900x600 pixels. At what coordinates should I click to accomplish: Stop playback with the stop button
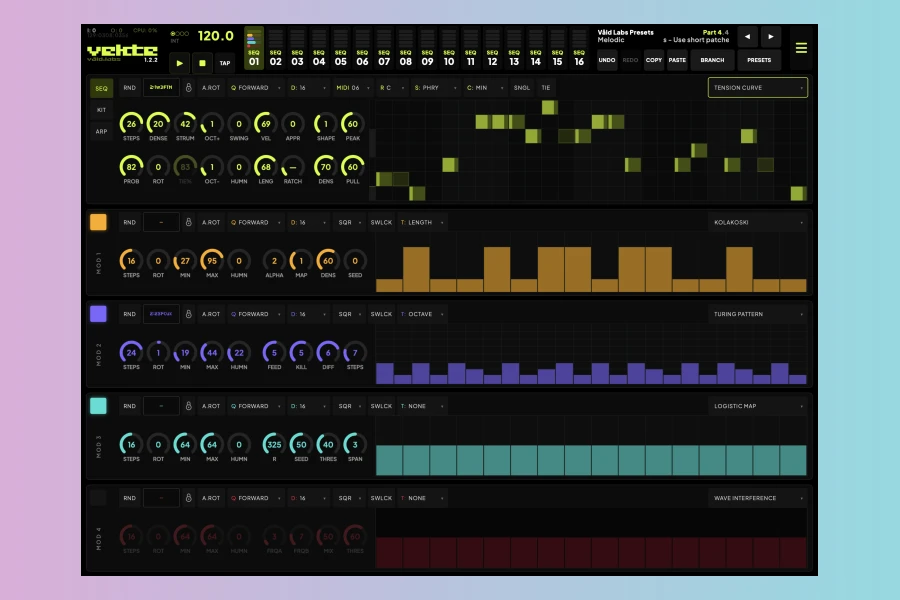click(x=202, y=63)
